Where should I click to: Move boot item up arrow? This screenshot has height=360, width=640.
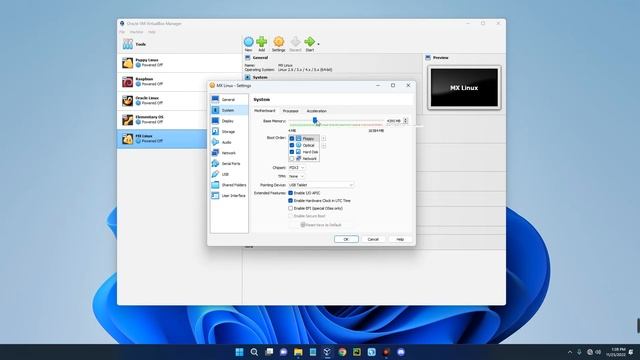click(x=324, y=138)
